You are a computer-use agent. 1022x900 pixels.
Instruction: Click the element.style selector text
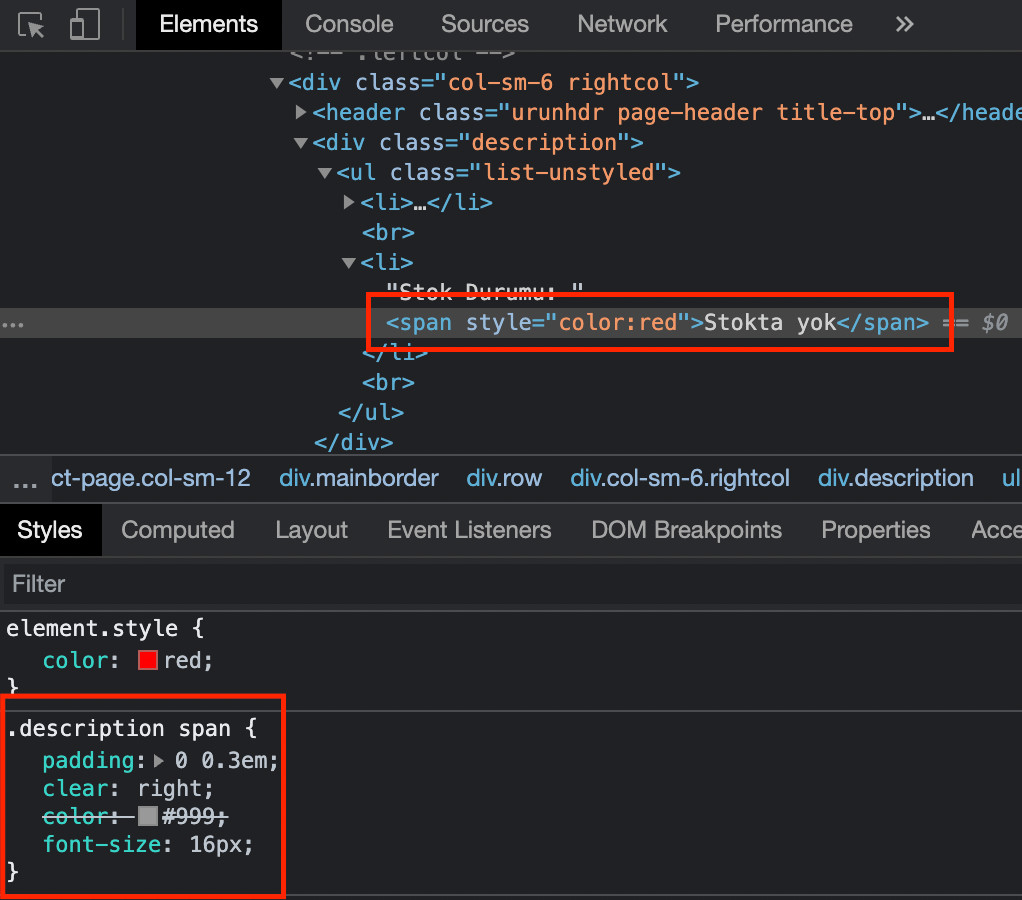92,628
